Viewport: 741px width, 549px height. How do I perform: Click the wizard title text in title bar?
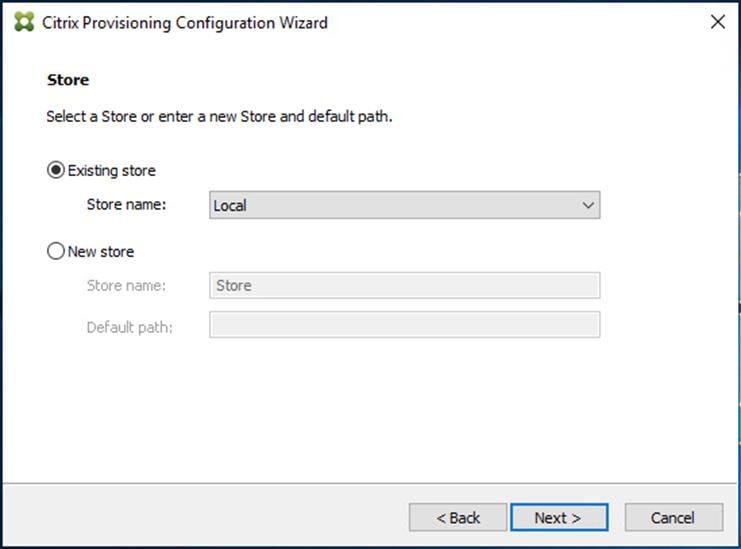185,23
